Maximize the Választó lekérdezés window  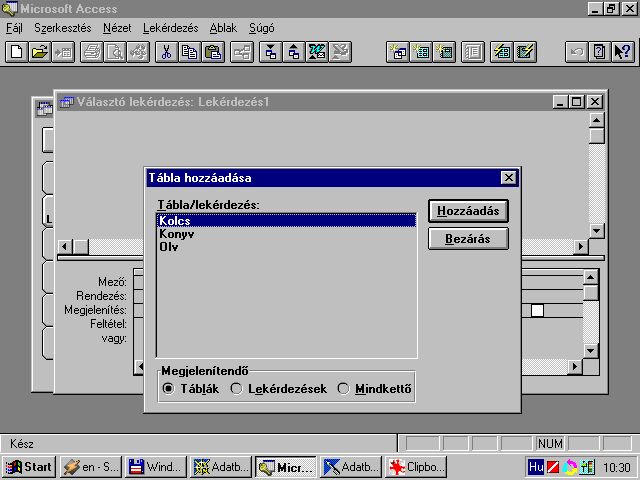tap(577, 102)
